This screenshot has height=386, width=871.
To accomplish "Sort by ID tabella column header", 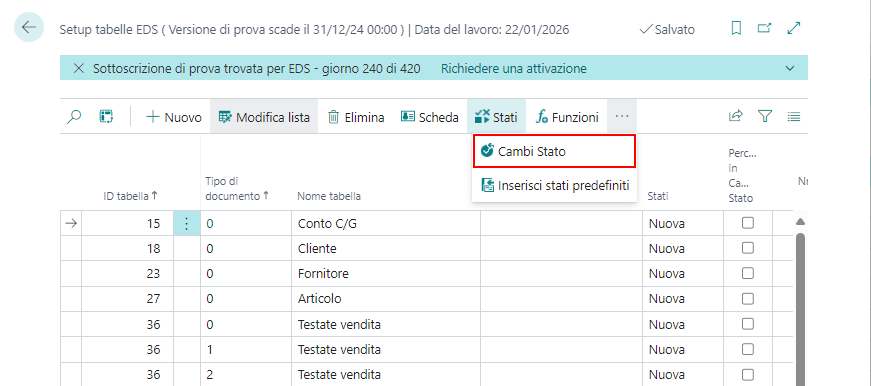I will (131, 195).
